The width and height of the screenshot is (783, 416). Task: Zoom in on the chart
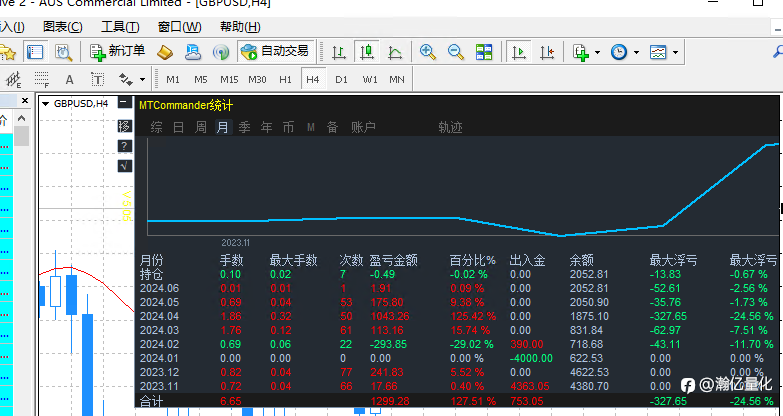pyautogui.click(x=428, y=51)
